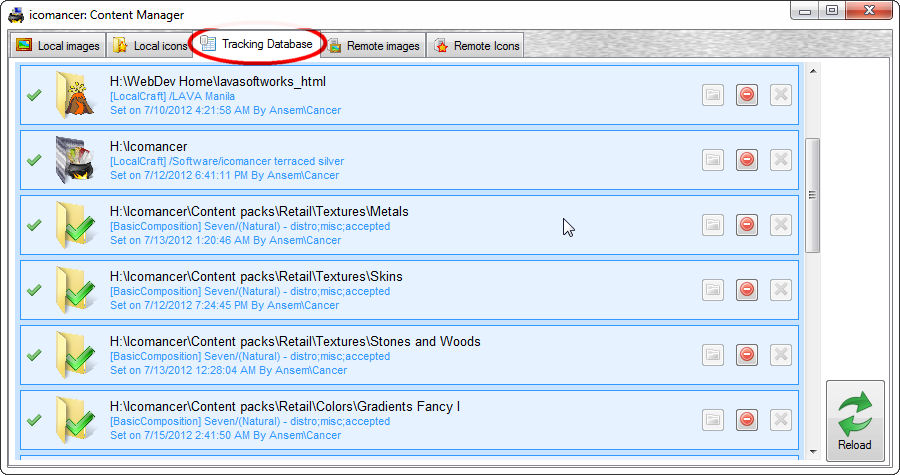Click the open-folder icon for Textures\Skins
Viewport: 900px width, 475px height.
coord(713,290)
